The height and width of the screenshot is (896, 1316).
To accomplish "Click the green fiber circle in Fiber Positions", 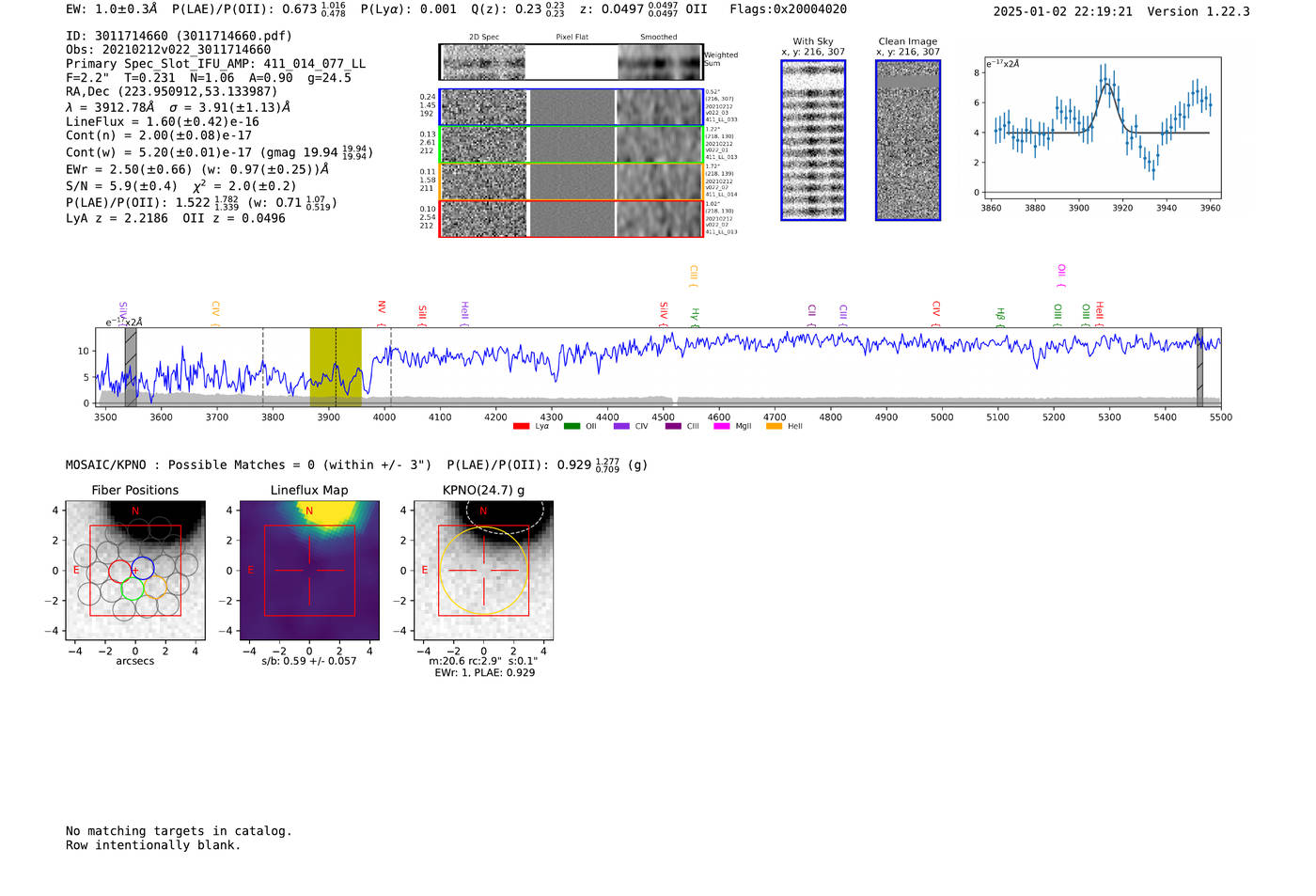I will pos(133,589).
